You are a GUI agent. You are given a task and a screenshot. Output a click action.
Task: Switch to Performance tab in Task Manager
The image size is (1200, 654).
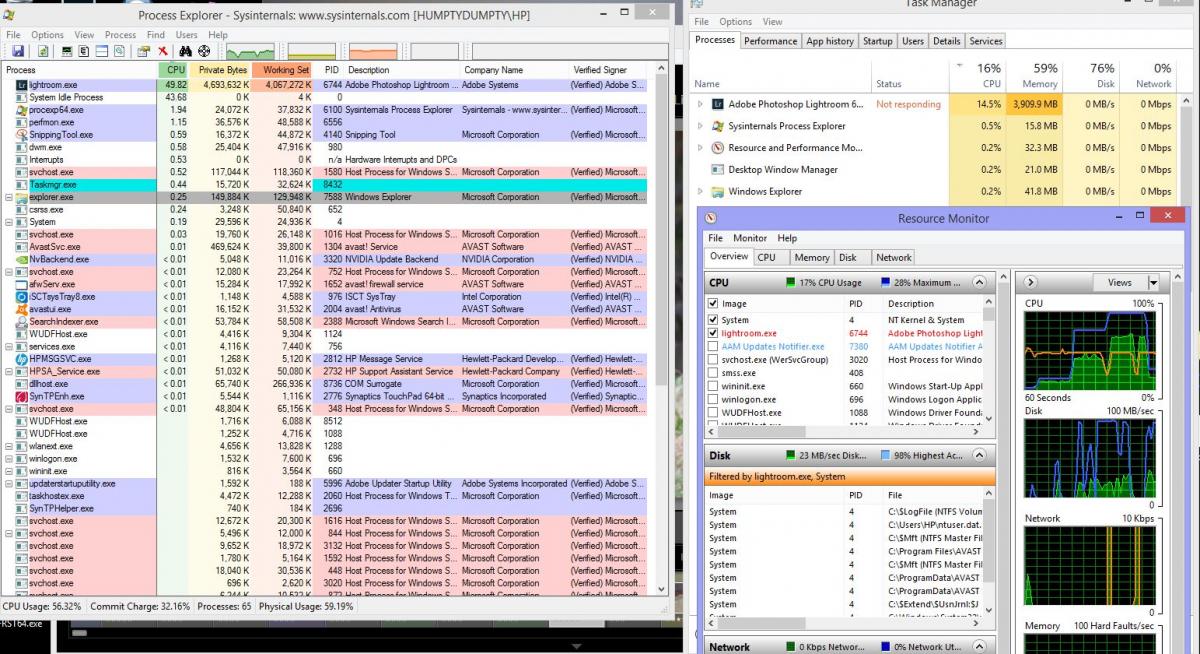click(x=771, y=41)
